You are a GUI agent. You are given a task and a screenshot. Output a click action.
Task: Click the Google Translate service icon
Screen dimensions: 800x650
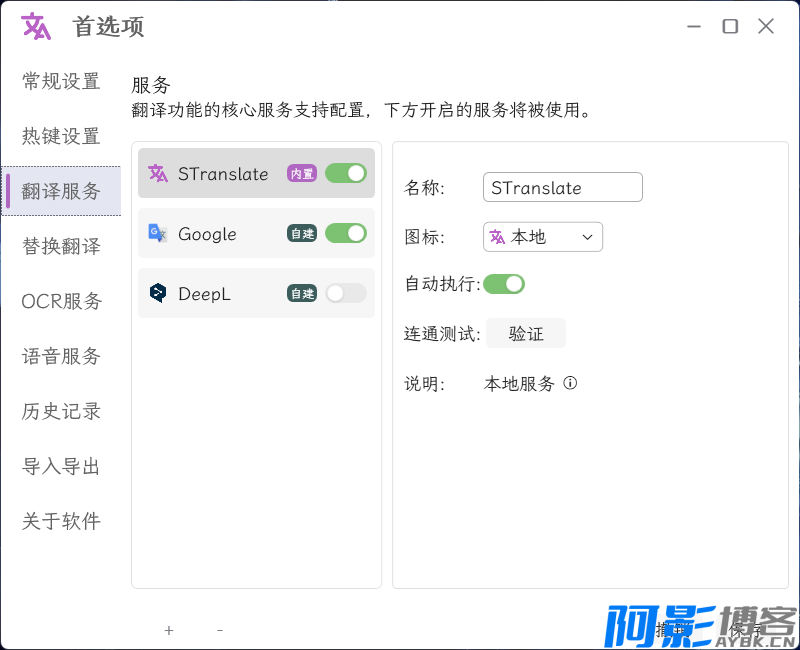[x=158, y=233]
